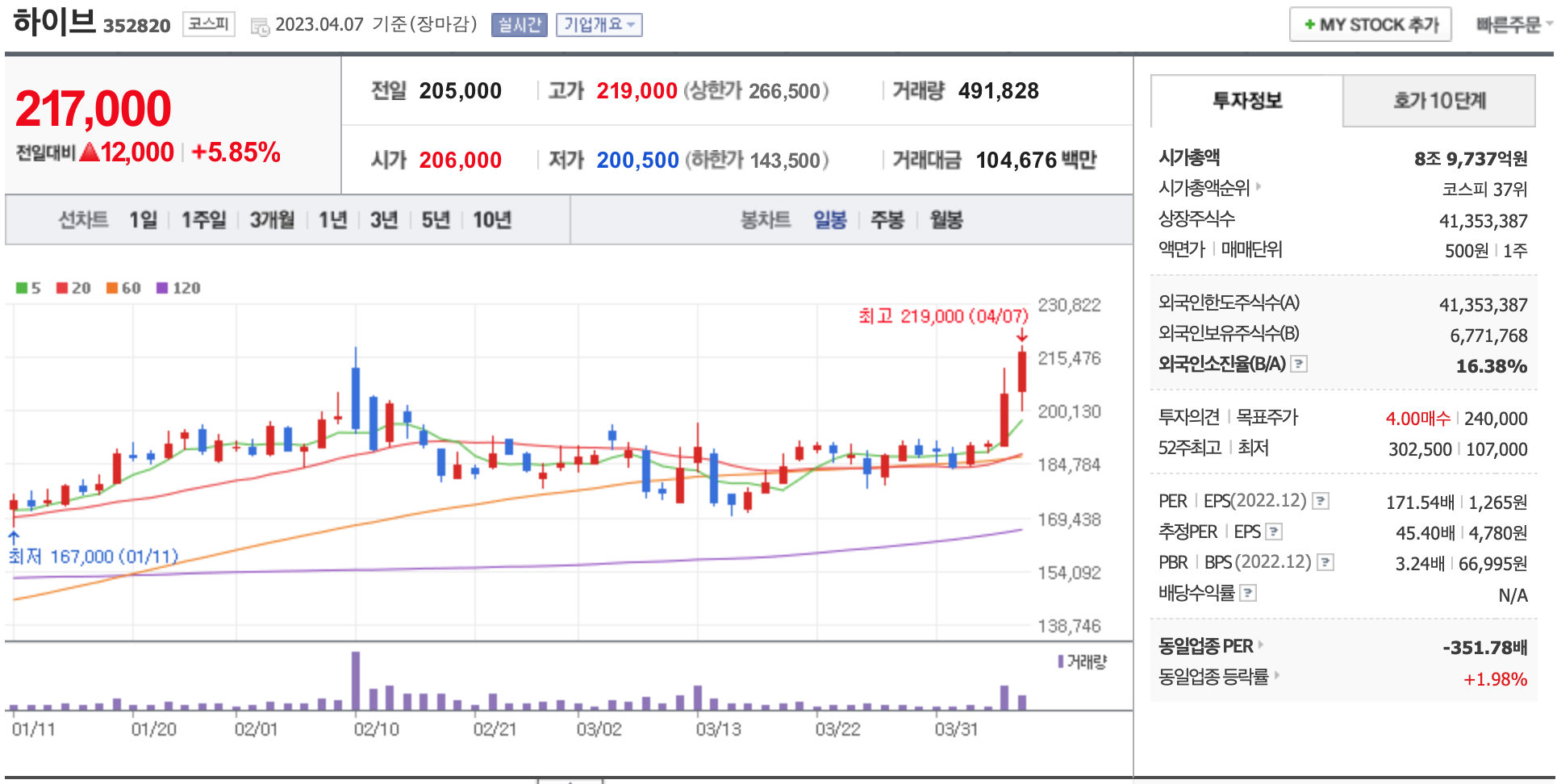
Task: Select the 주봉 weekly candle chart
Action: (x=887, y=220)
